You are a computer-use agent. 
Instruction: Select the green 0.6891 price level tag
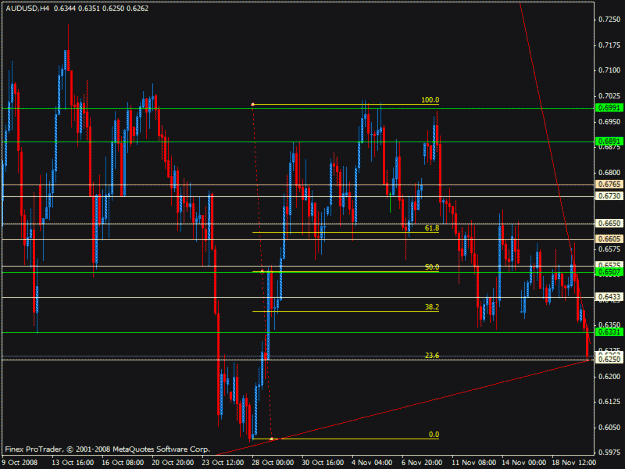[609, 141]
